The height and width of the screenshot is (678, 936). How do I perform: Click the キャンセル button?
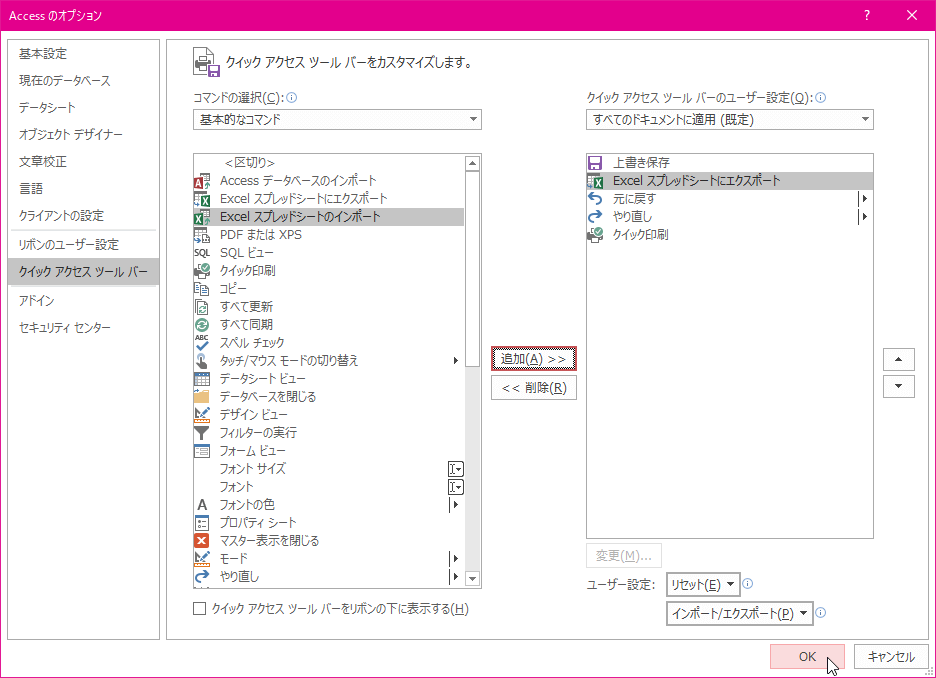(x=891, y=657)
